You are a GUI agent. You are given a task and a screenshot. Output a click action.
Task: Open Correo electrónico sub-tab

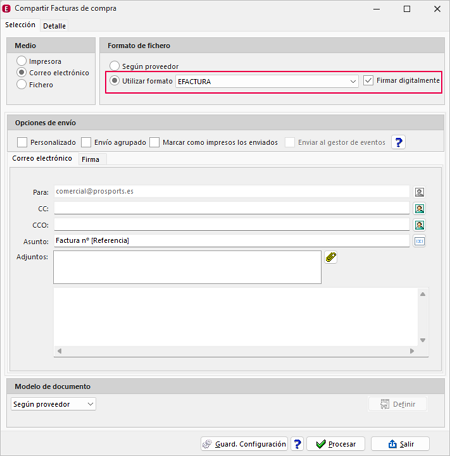click(x=42, y=158)
